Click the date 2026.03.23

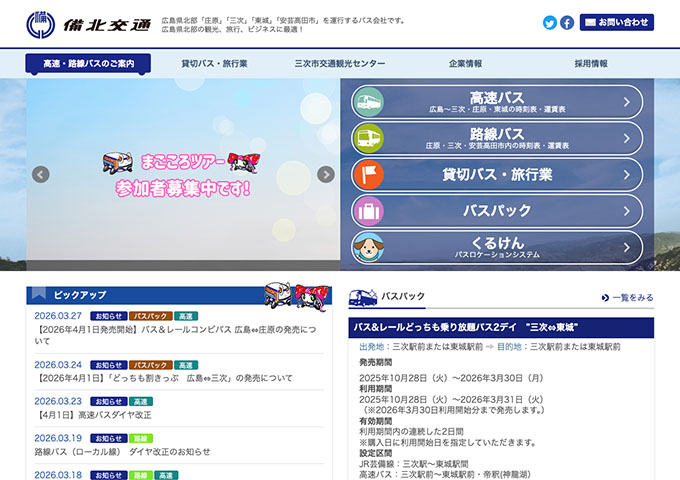click(x=58, y=402)
